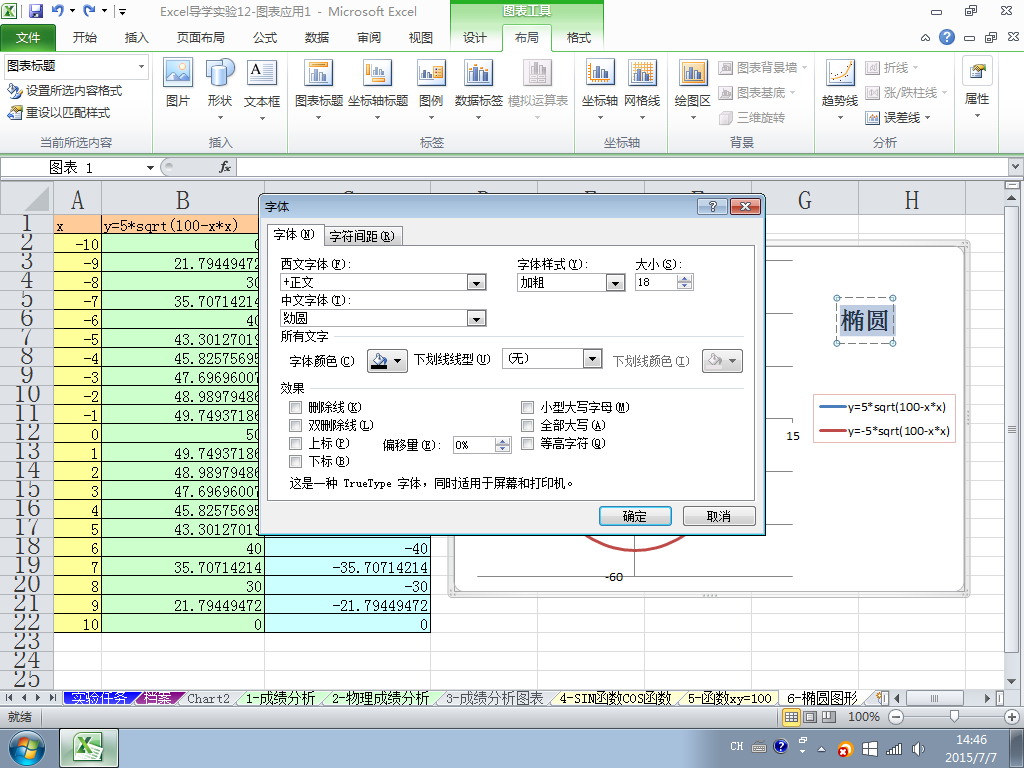The width and height of the screenshot is (1024, 768).
Task: Expand the formula bar
Action: 1015,167
